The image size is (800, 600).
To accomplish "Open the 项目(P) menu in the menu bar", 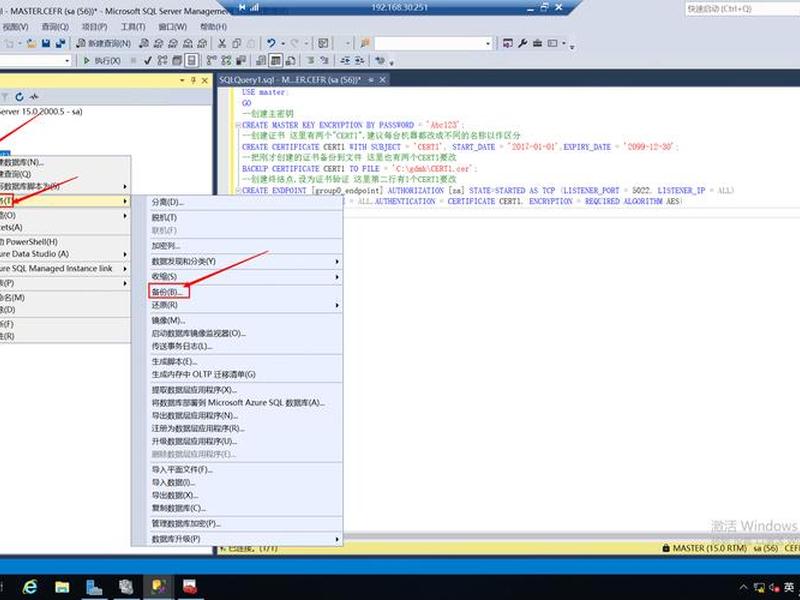I will tap(94, 27).
